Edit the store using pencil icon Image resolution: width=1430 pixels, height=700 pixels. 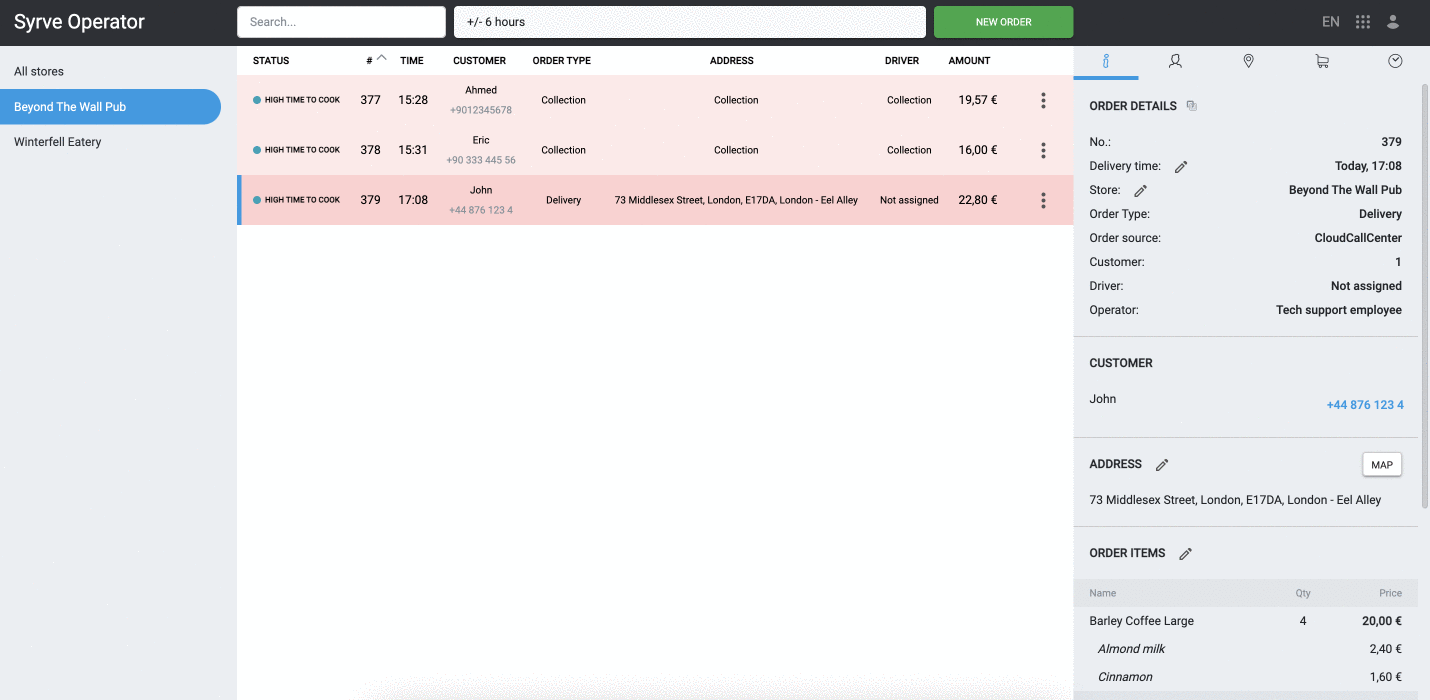point(1140,191)
